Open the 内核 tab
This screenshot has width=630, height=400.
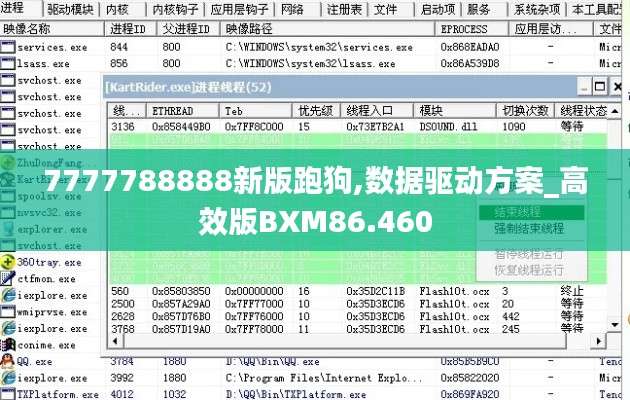[x=117, y=9]
